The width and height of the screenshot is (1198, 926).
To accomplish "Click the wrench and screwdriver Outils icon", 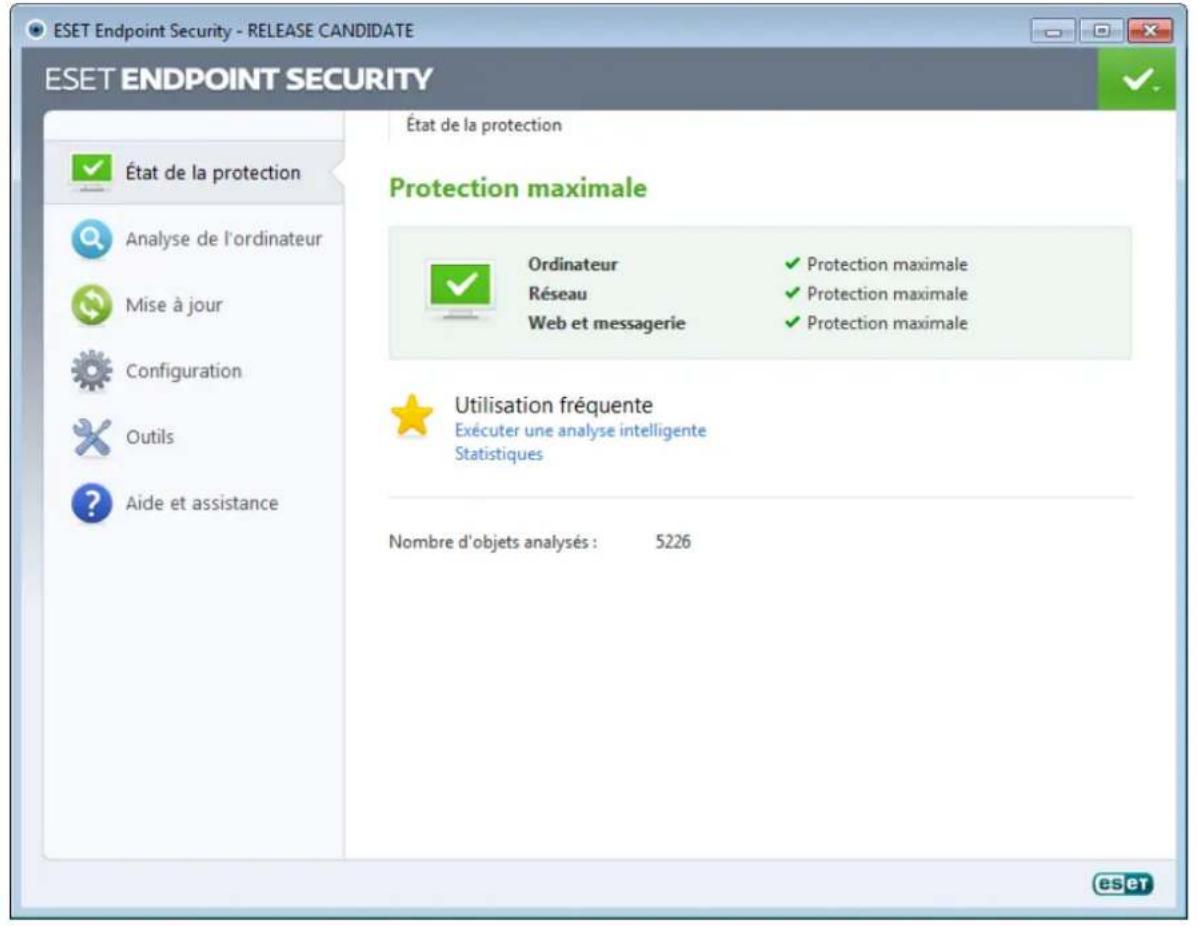I will [91, 437].
